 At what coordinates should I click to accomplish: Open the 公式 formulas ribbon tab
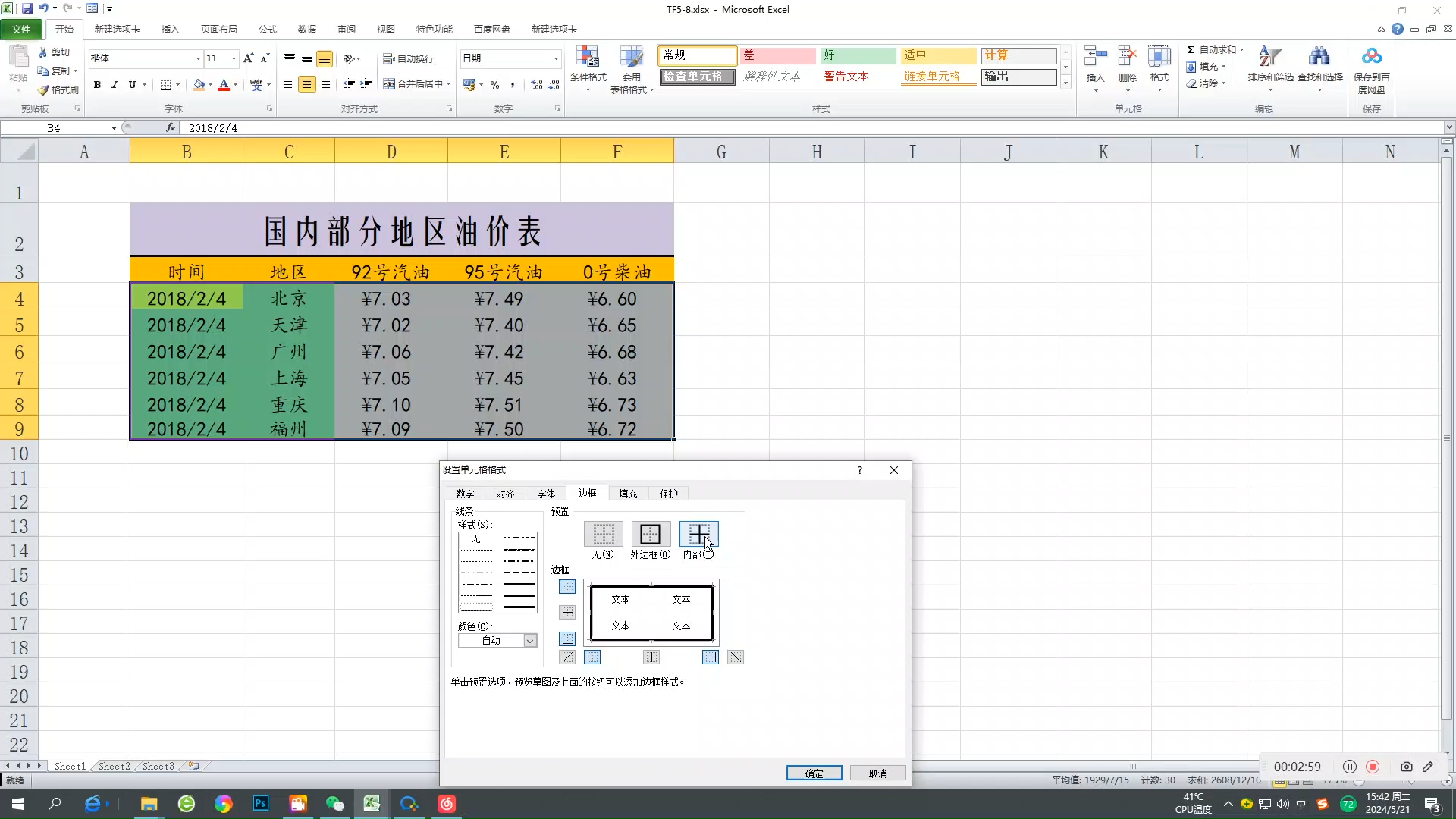tap(267, 30)
